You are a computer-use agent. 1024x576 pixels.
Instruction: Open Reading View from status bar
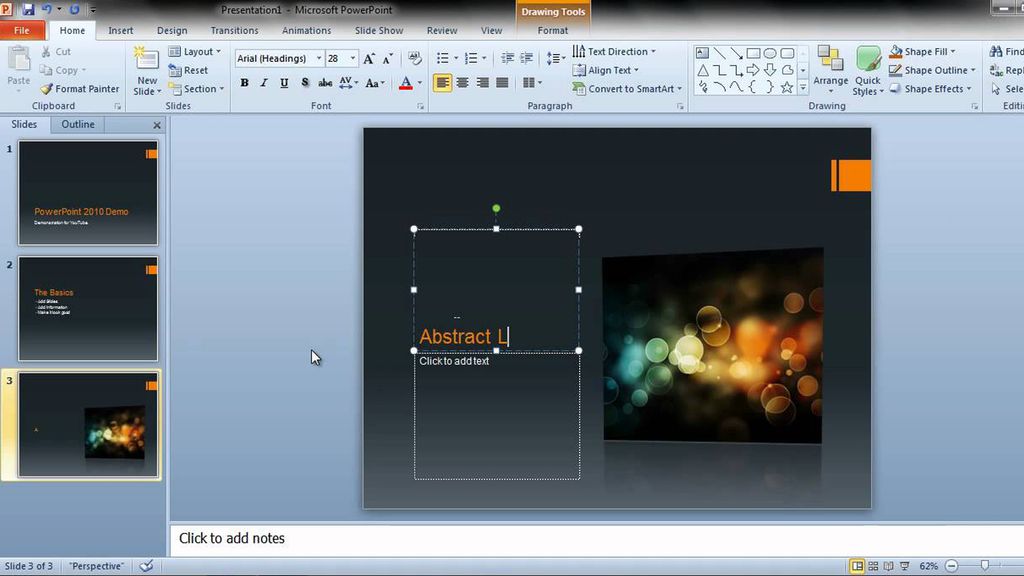888,565
